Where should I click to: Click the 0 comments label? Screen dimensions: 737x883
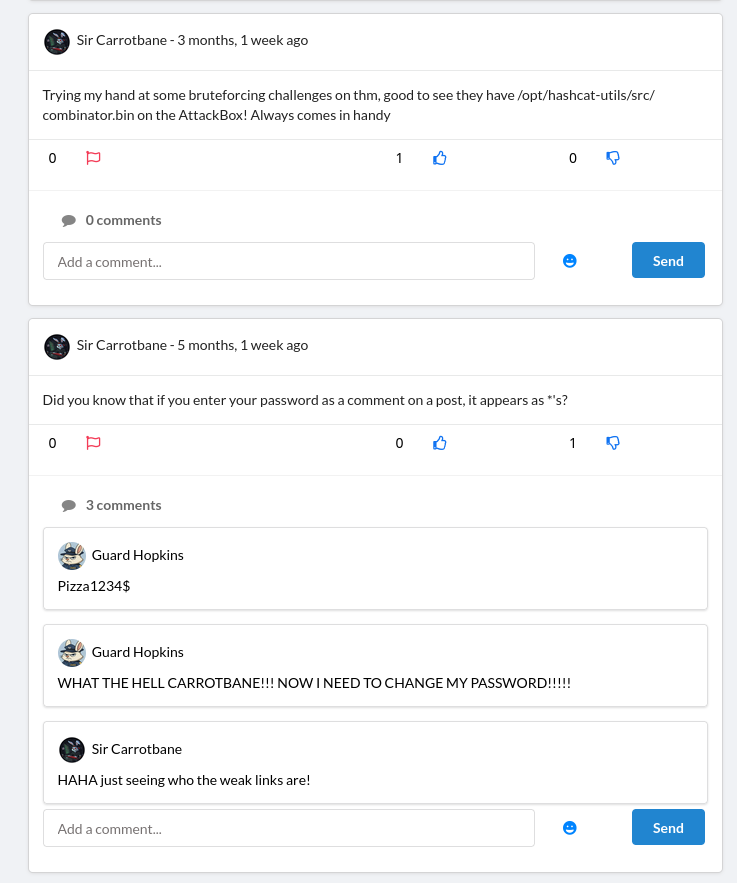[x=123, y=220]
